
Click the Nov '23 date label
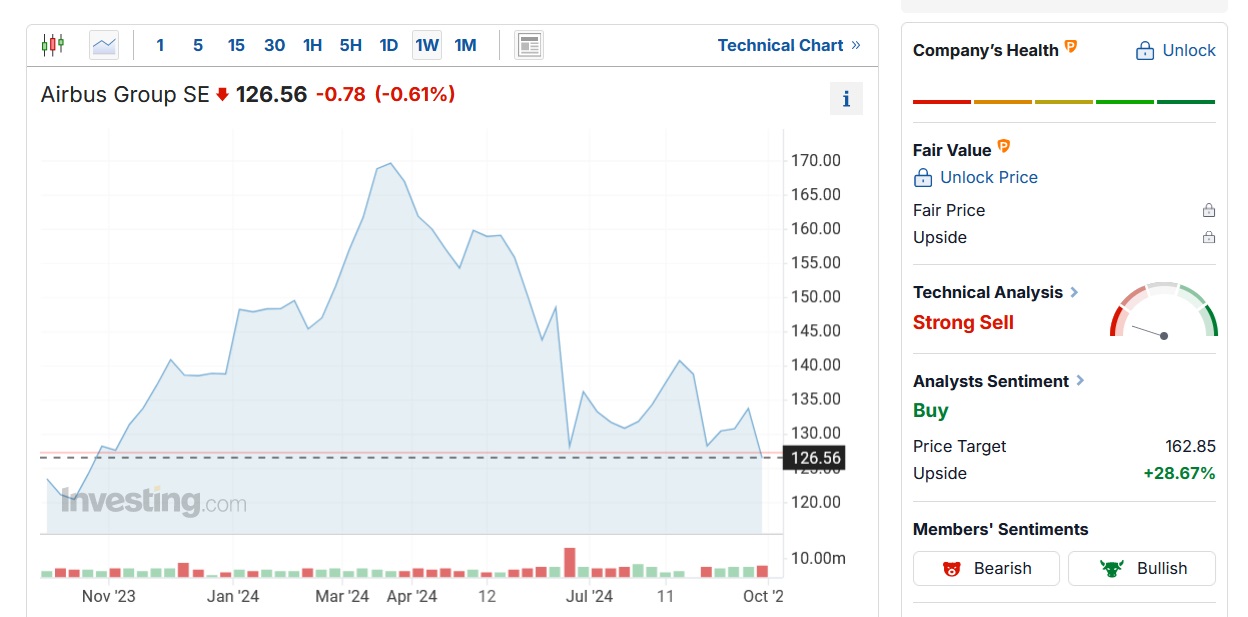pyautogui.click(x=109, y=596)
